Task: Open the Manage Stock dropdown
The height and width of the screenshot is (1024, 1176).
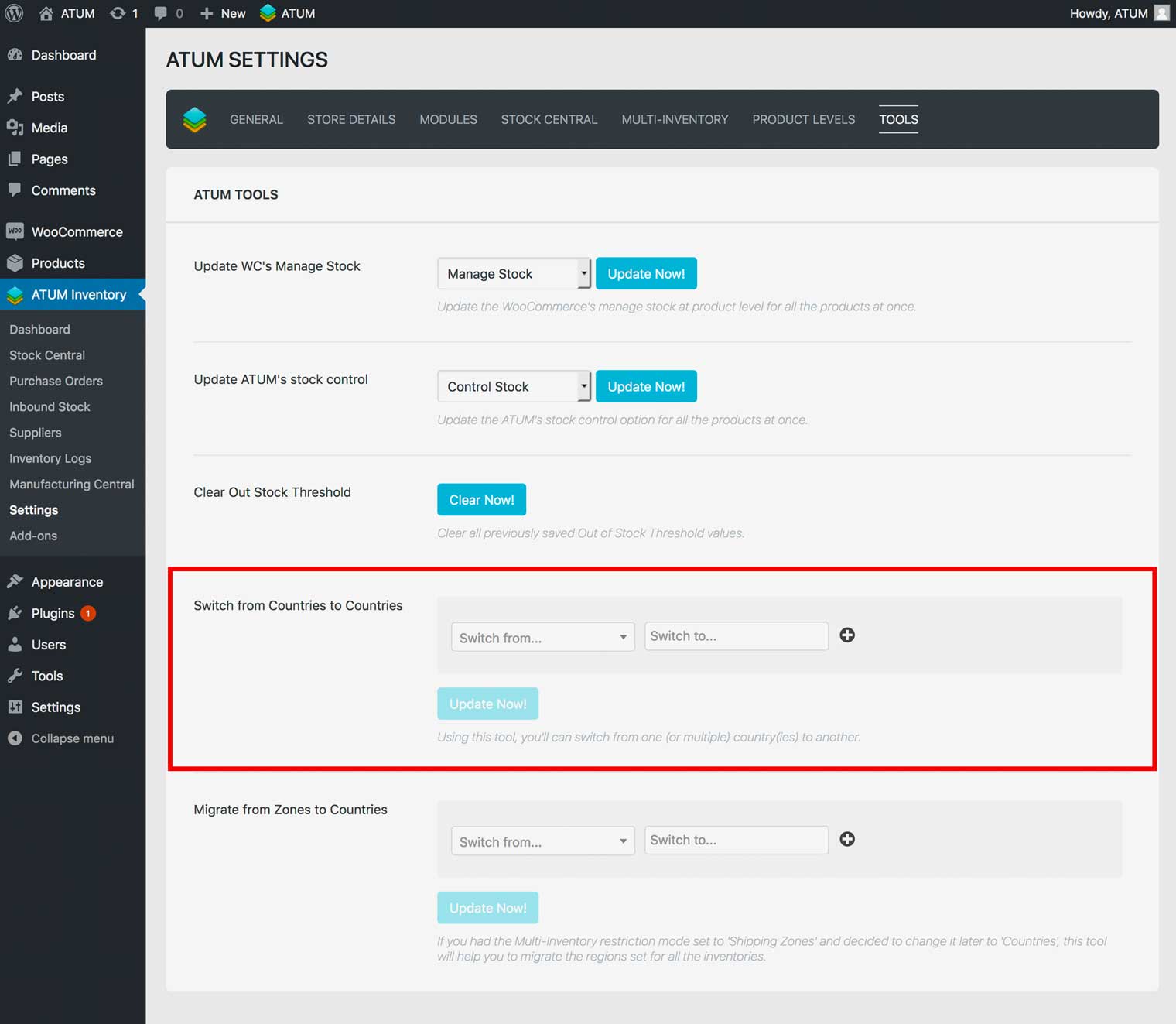Action: click(x=514, y=274)
